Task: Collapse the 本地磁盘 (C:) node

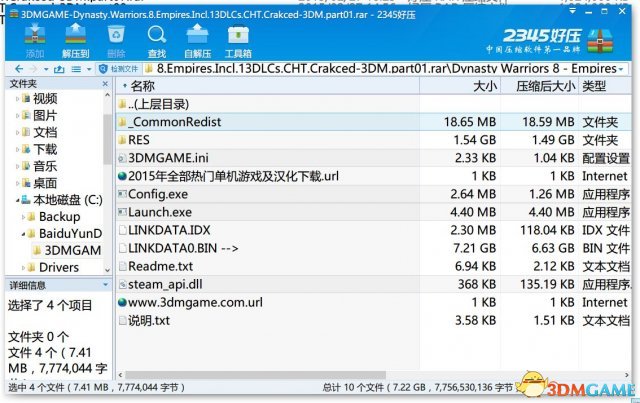Action: coord(18,200)
